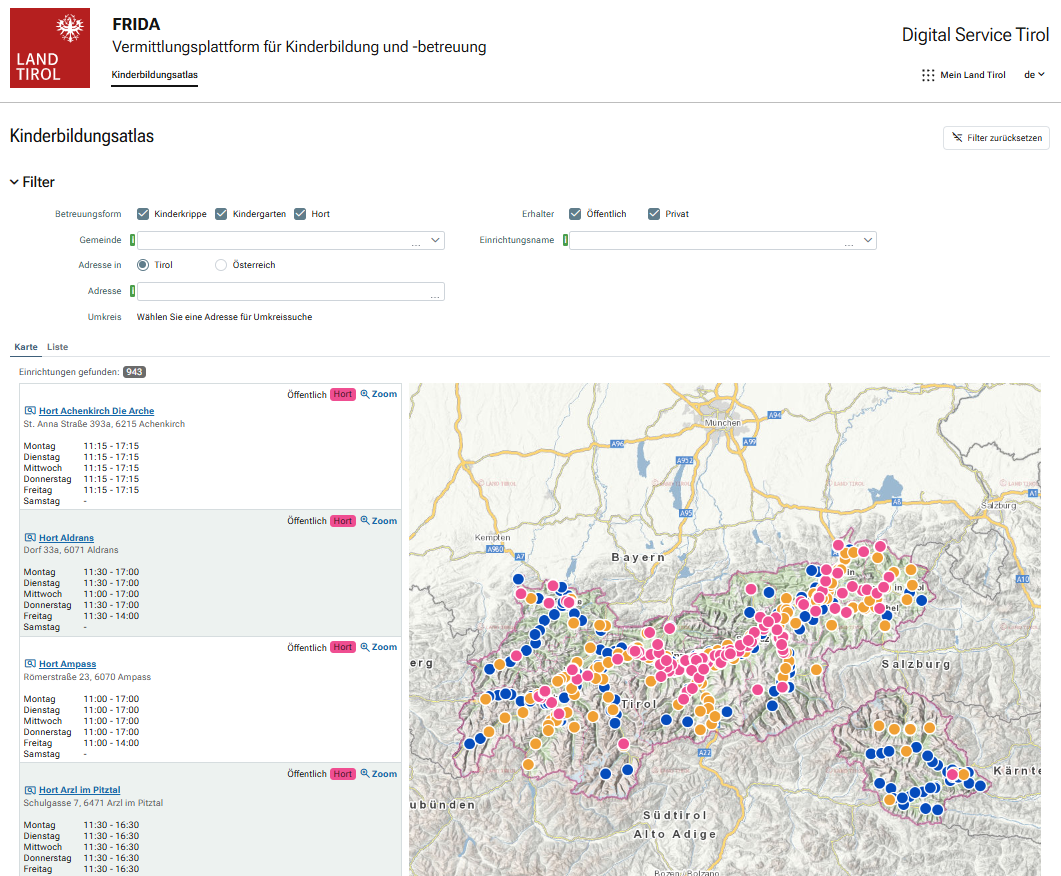Select the Österreich radio button
The height and width of the screenshot is (876, 1061).
click(221, 265)
